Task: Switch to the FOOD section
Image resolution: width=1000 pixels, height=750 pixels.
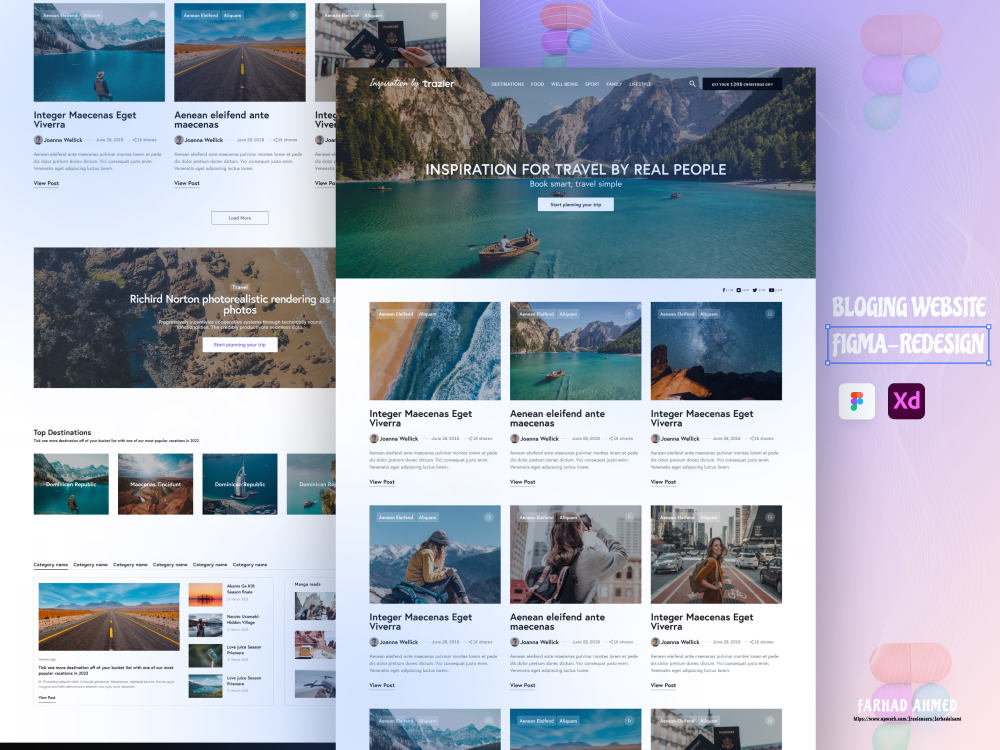Action: click(x=537, y=84)
